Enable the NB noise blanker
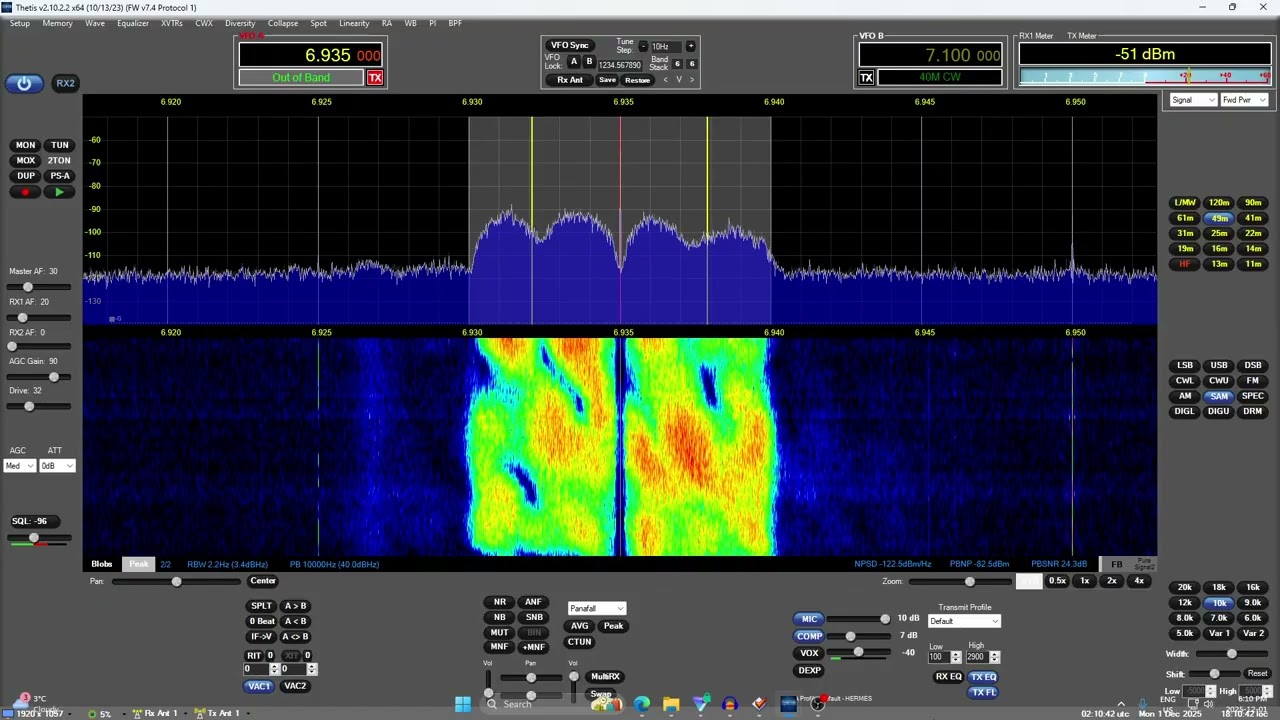Image resolution: width=1280 pixels, height=720 pixels. (x=499, y=617)
